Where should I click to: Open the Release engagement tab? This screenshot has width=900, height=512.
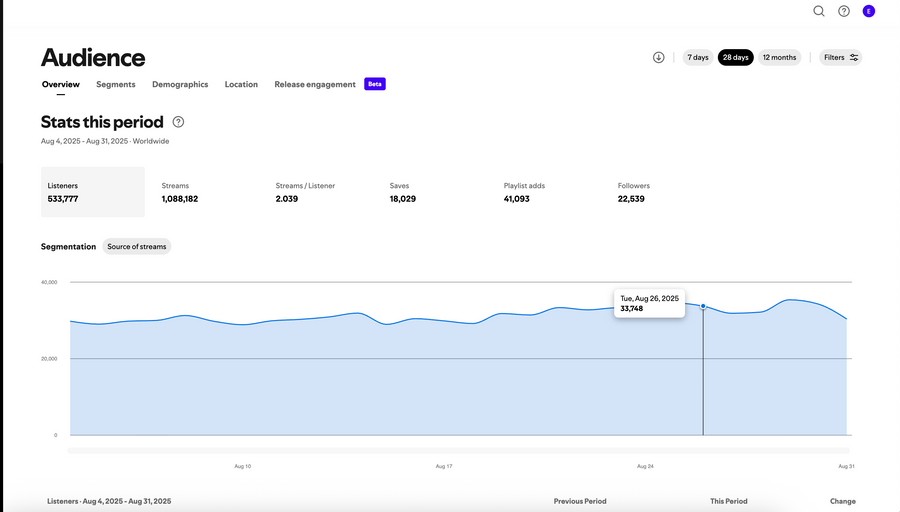tap(315, 85)
